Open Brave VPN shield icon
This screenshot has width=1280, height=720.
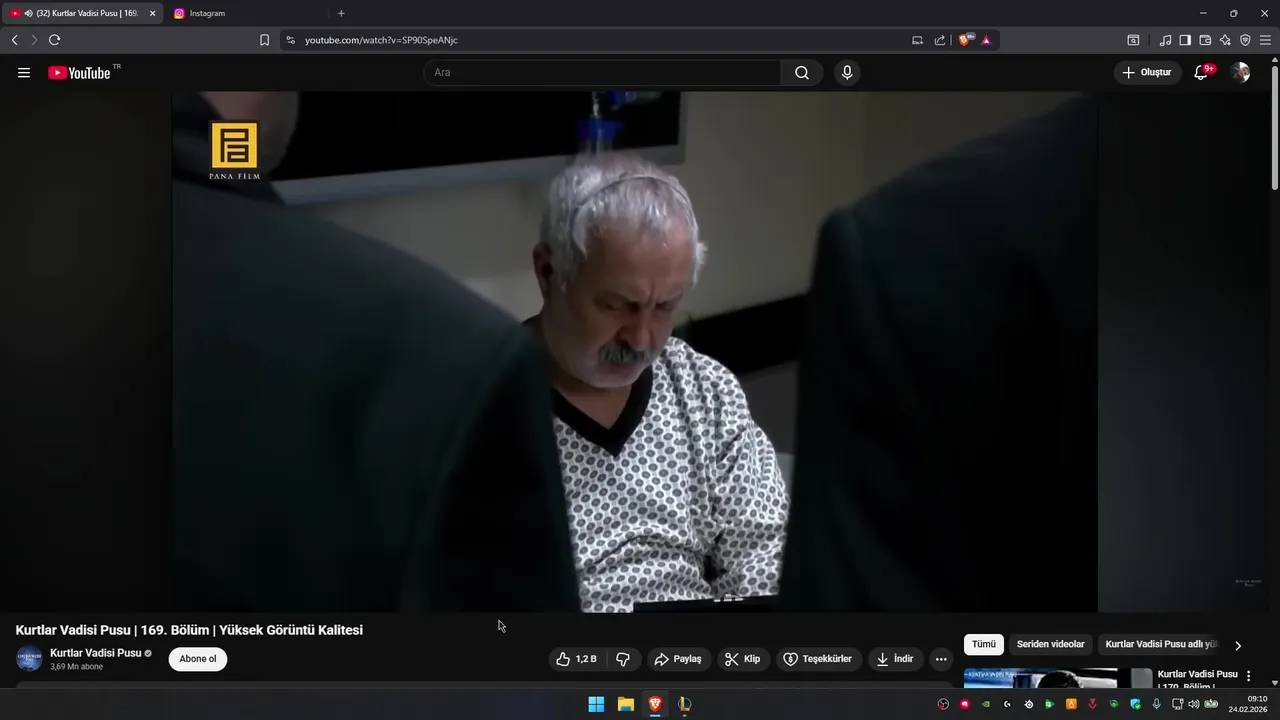[1245, 40]
